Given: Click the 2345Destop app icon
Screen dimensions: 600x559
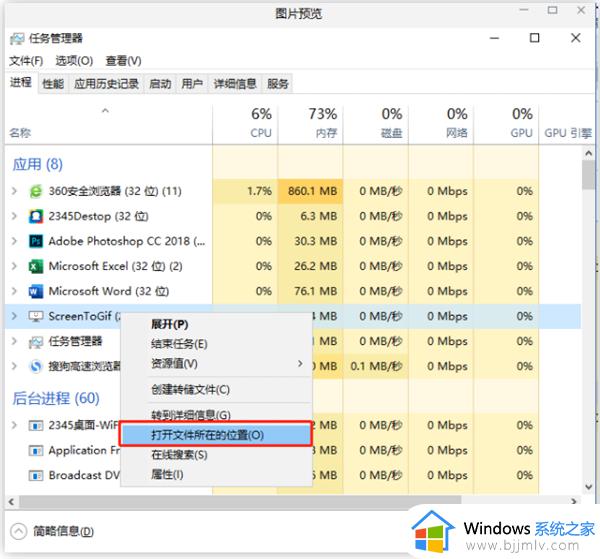Looking at the screenshot, I should tap(36, 216).
